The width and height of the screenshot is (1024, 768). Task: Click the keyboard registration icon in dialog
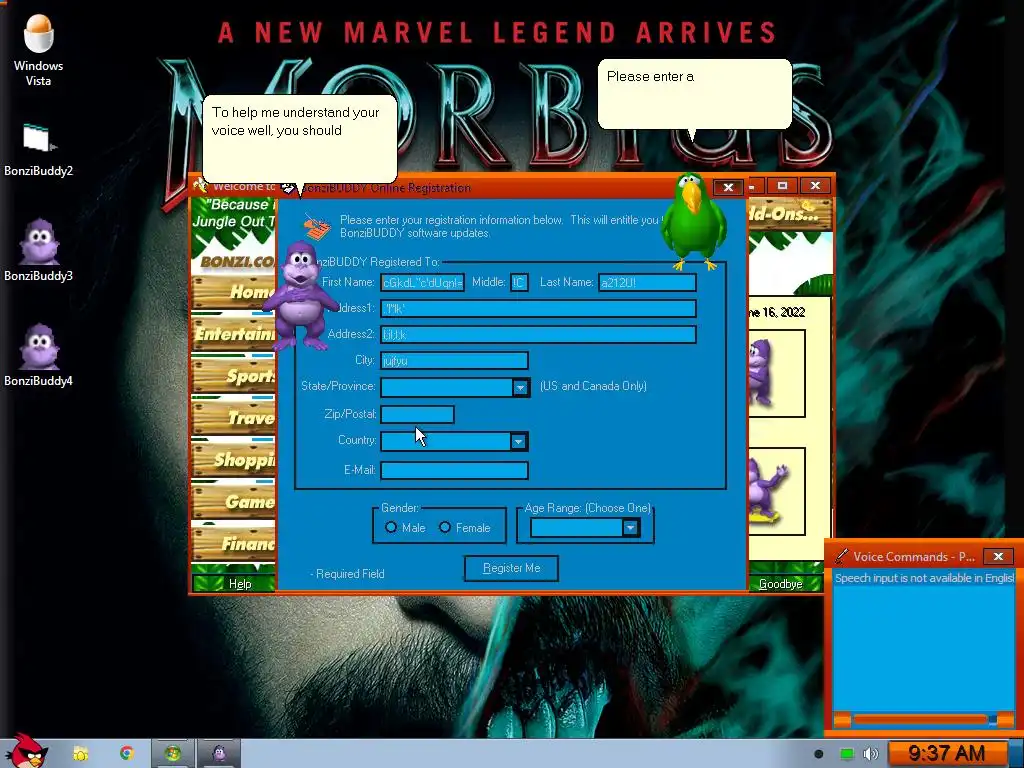pos(317,226)
